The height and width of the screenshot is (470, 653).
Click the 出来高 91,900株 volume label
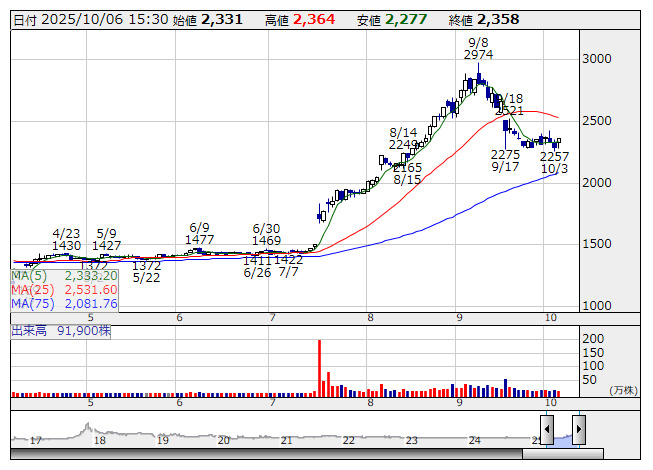60,328
